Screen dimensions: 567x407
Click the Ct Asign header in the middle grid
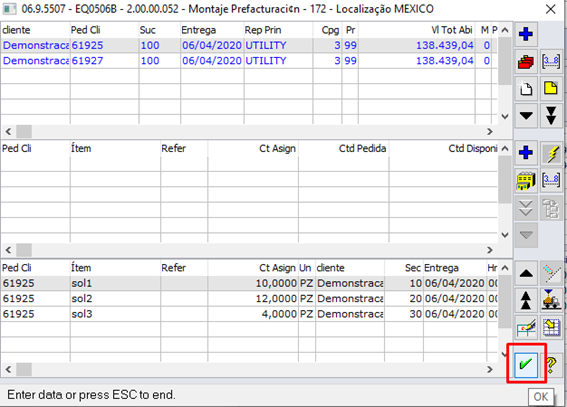pos(253,149)
